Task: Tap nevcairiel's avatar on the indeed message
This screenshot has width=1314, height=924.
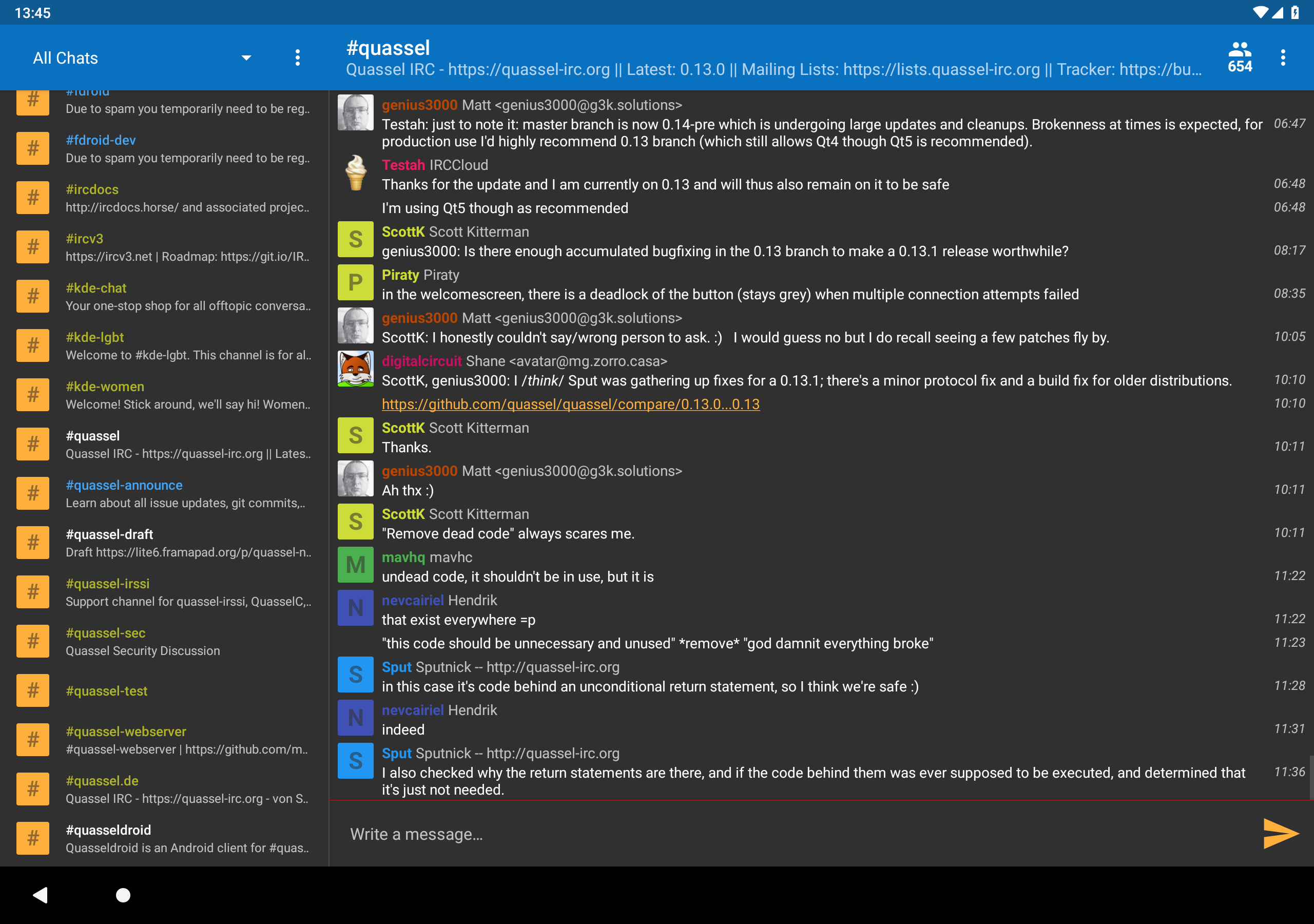Action: pyautogui.click(x=355, y=717)
